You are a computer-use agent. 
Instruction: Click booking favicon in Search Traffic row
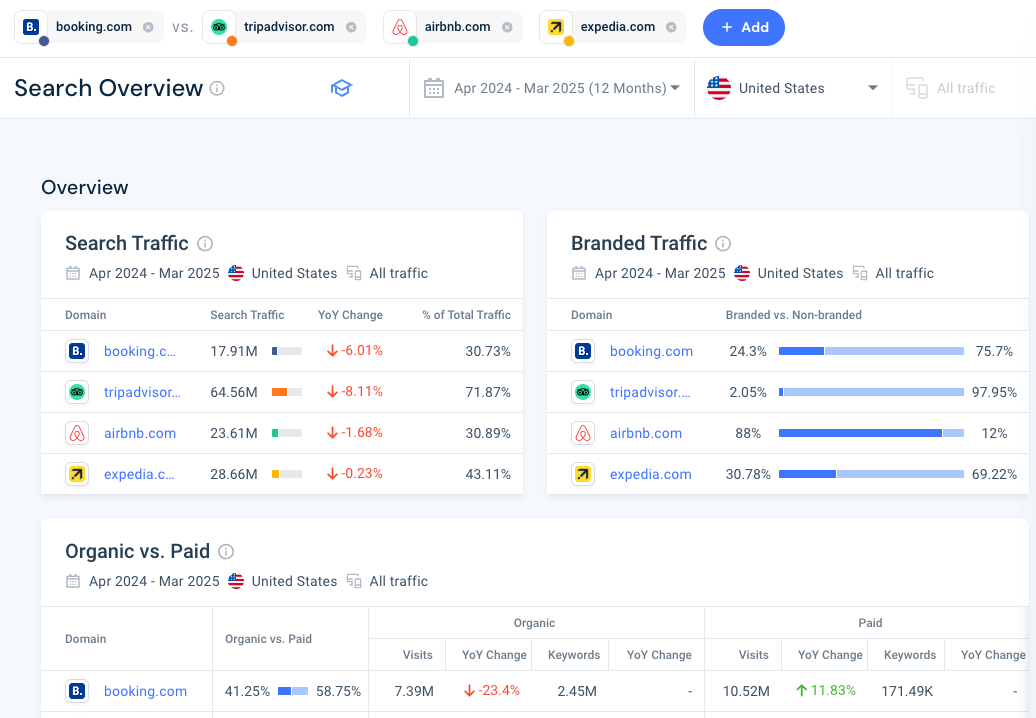click(x=77, y=351)
